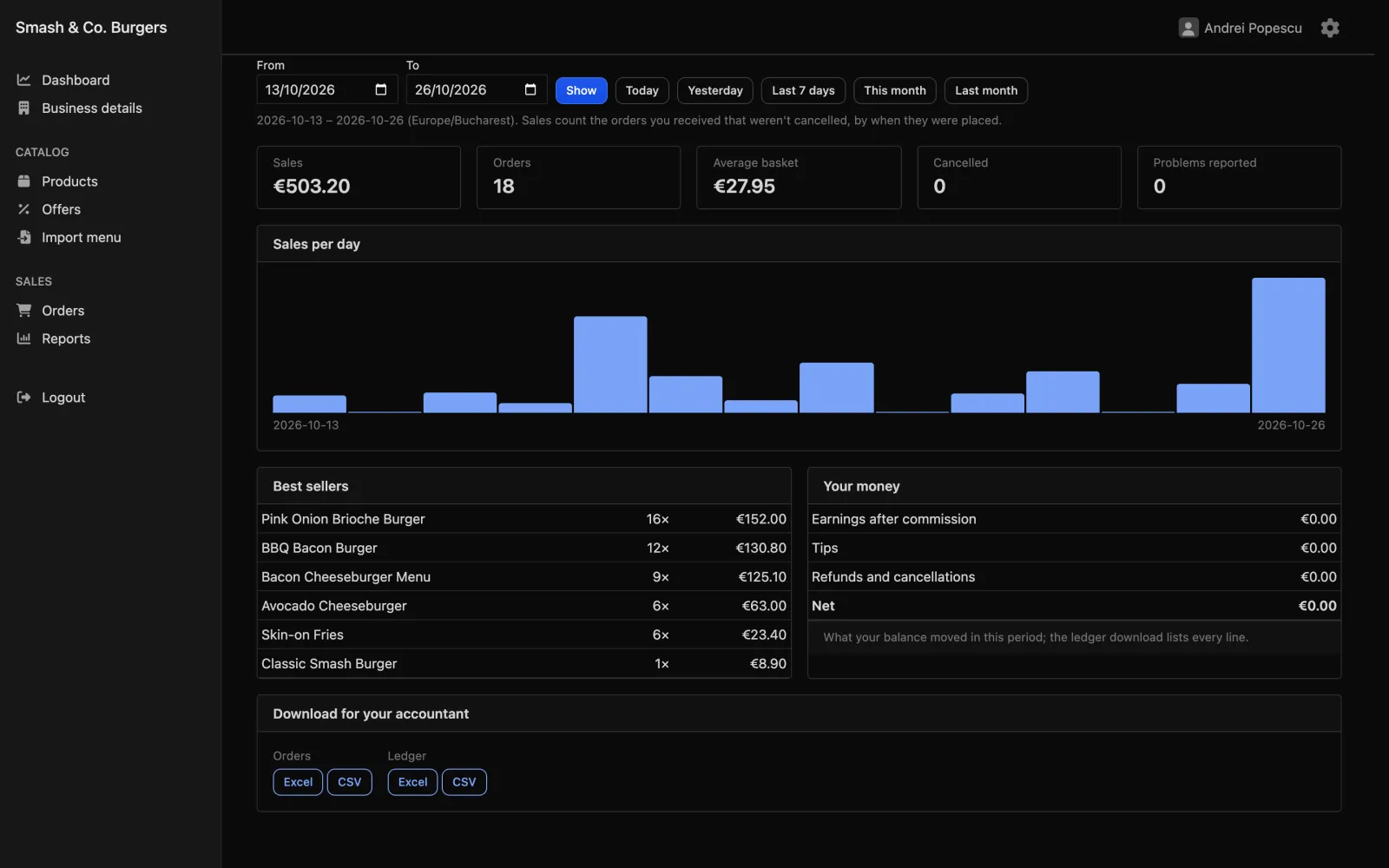The image size is (1389, 868).
Task: Click the Orders shopping cart icon
Action: click(x=23, y=311)
